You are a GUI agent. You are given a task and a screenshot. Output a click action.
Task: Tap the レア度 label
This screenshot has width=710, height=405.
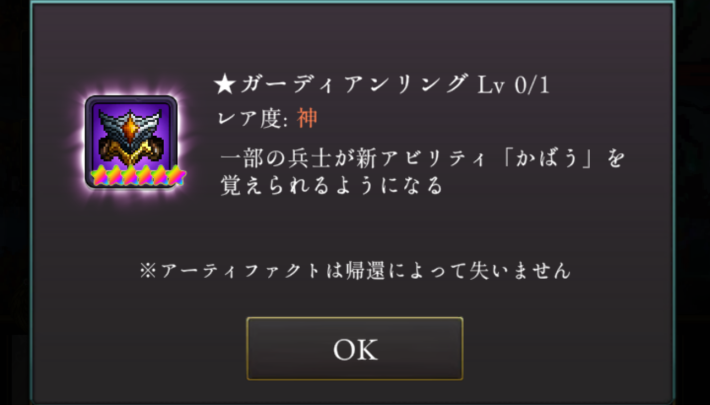click(x=253, y=119)
